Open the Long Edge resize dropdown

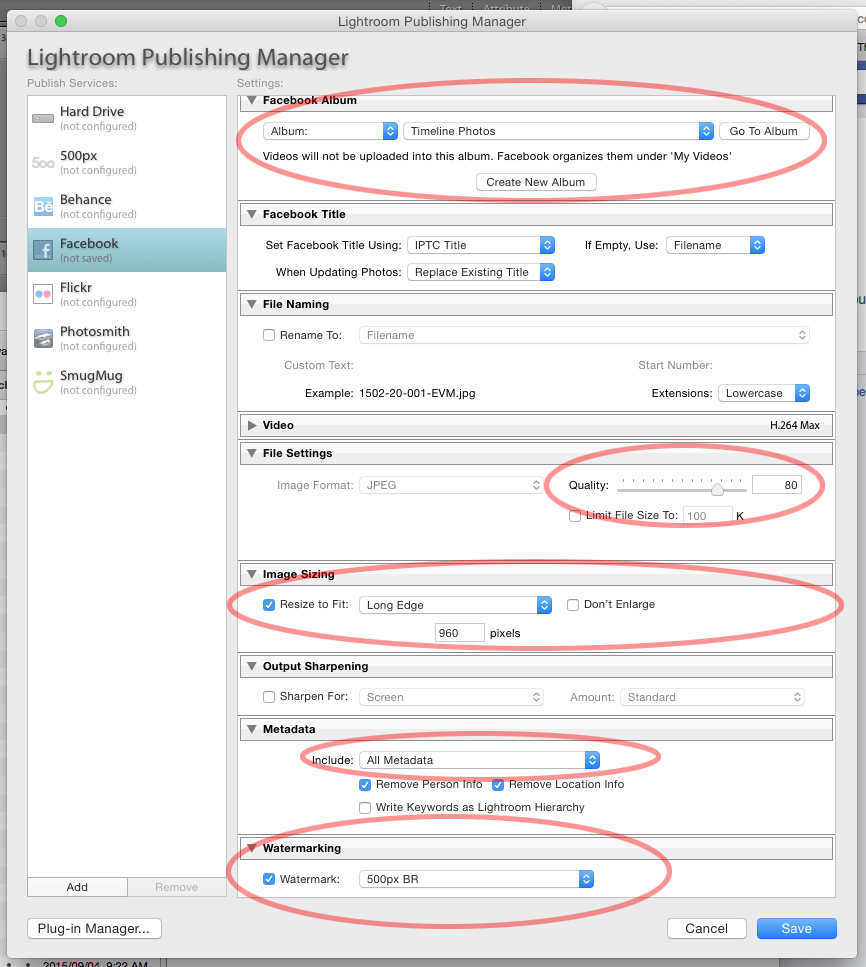pos(455,605)
